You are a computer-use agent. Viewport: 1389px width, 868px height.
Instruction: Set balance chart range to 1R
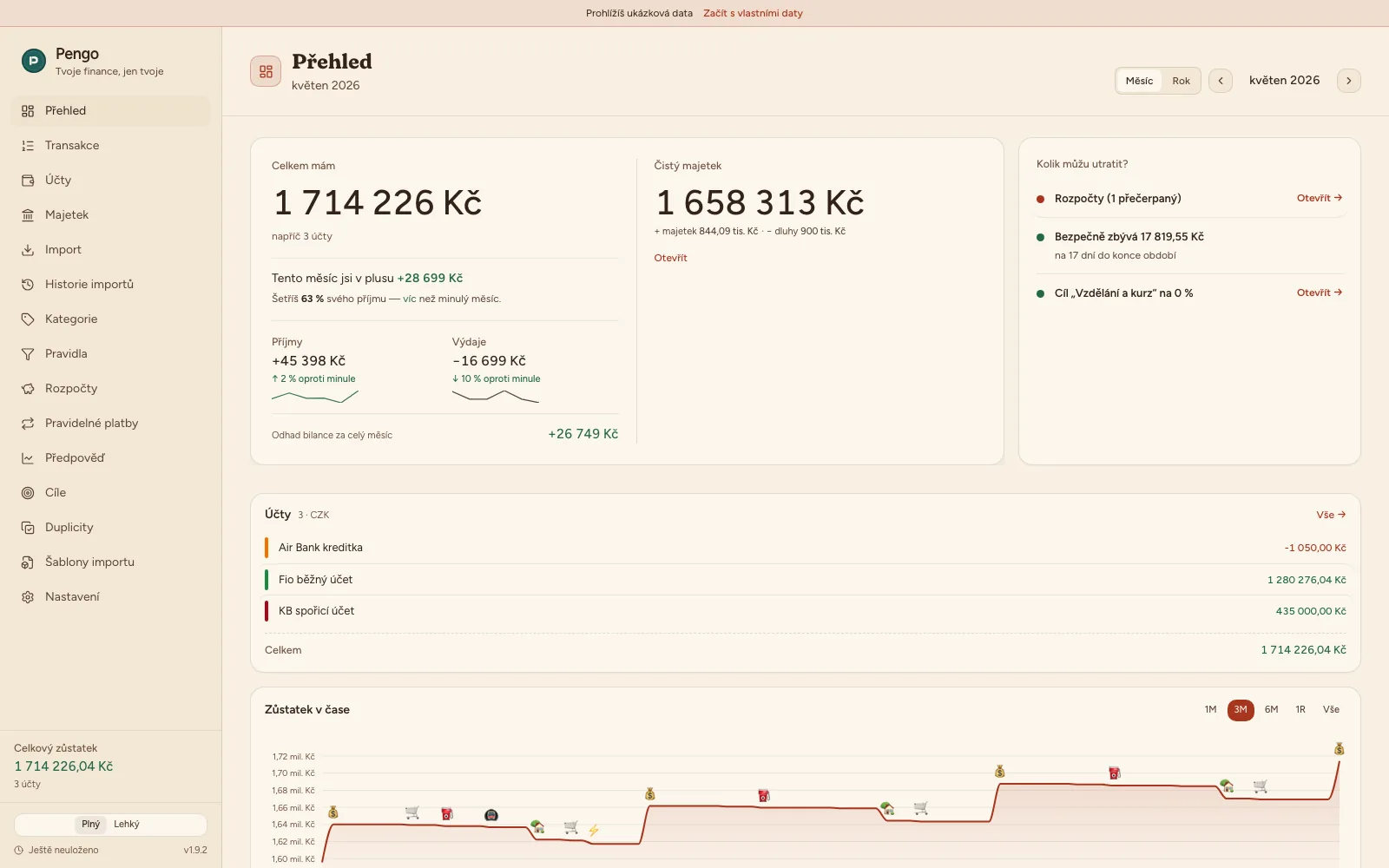(1300, 710)
